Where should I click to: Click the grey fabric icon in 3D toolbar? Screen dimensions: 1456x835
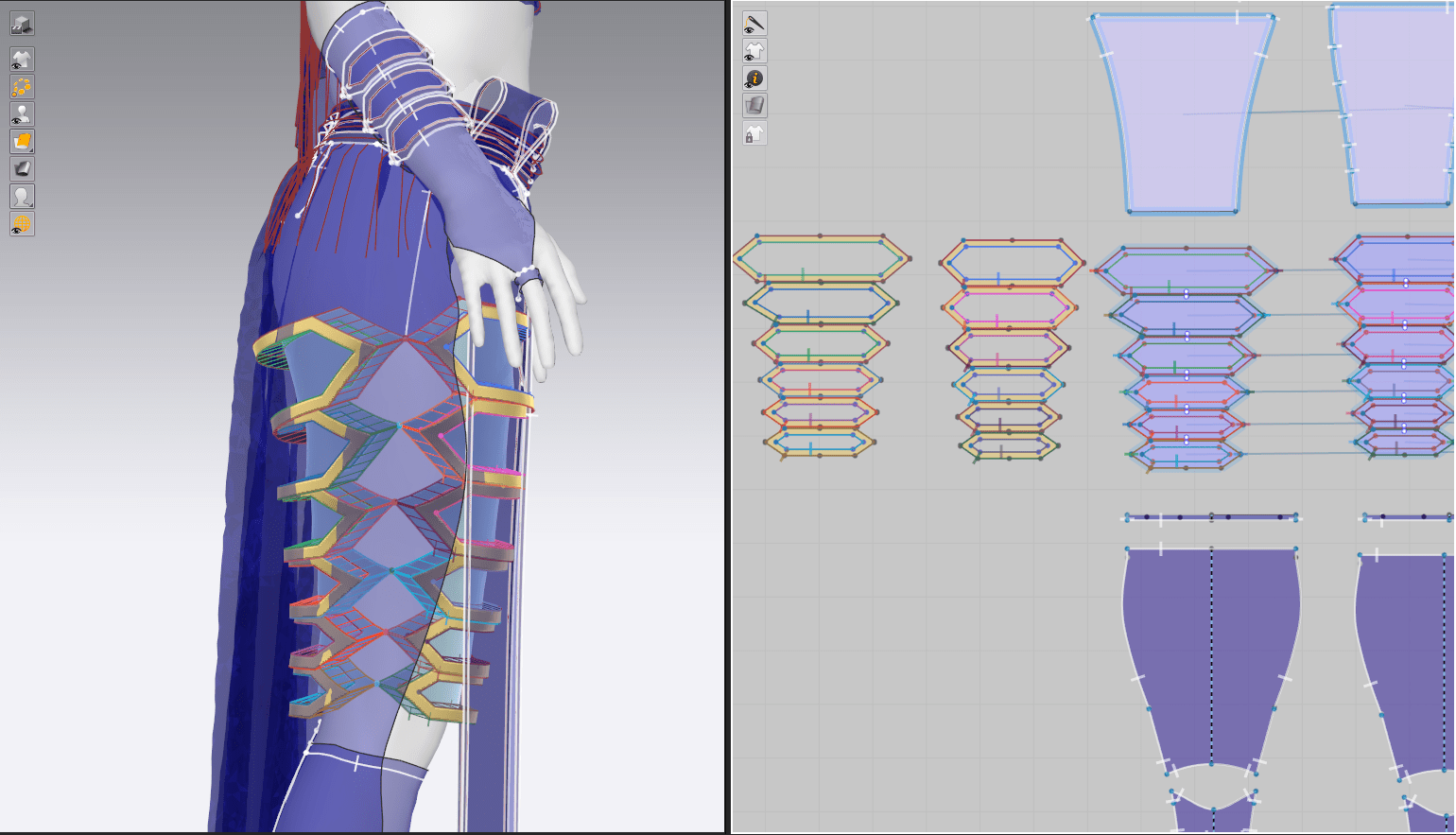coord(22,169)
